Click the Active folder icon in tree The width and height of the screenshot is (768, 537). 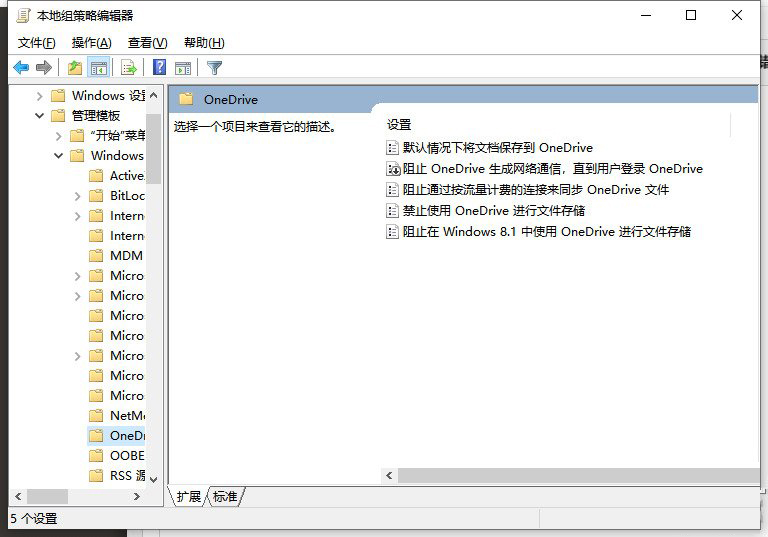coord(96,175)
